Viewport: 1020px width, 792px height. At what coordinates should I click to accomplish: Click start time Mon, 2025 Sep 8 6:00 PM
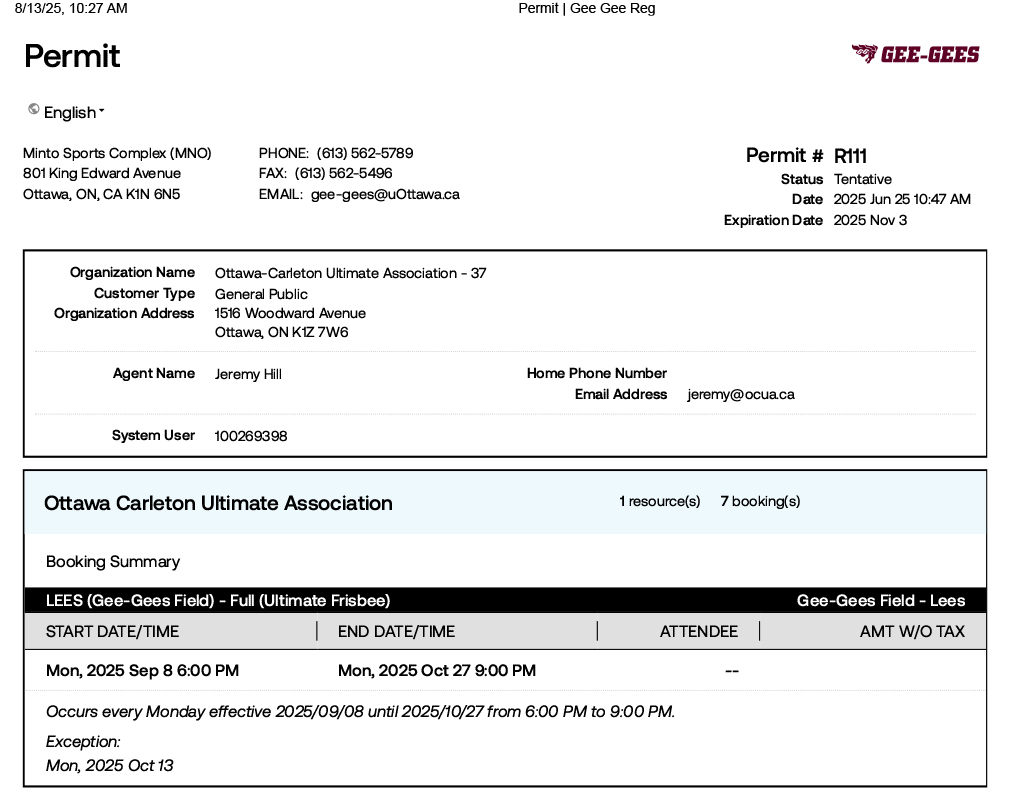pyautogui.click(x=142, y=670)
